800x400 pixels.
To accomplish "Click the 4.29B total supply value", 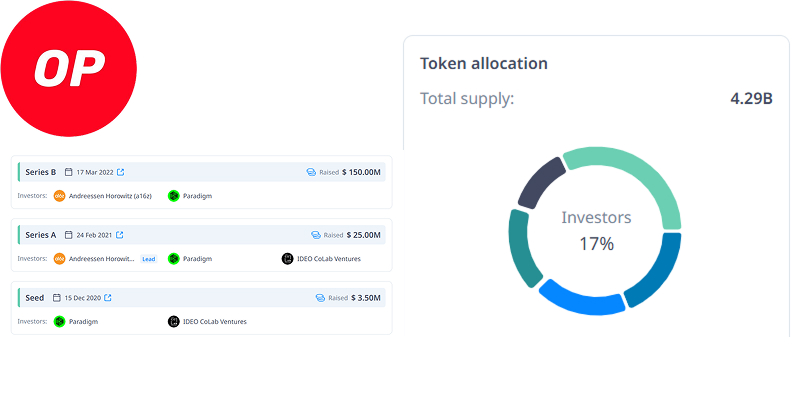I will coord(753,99).
